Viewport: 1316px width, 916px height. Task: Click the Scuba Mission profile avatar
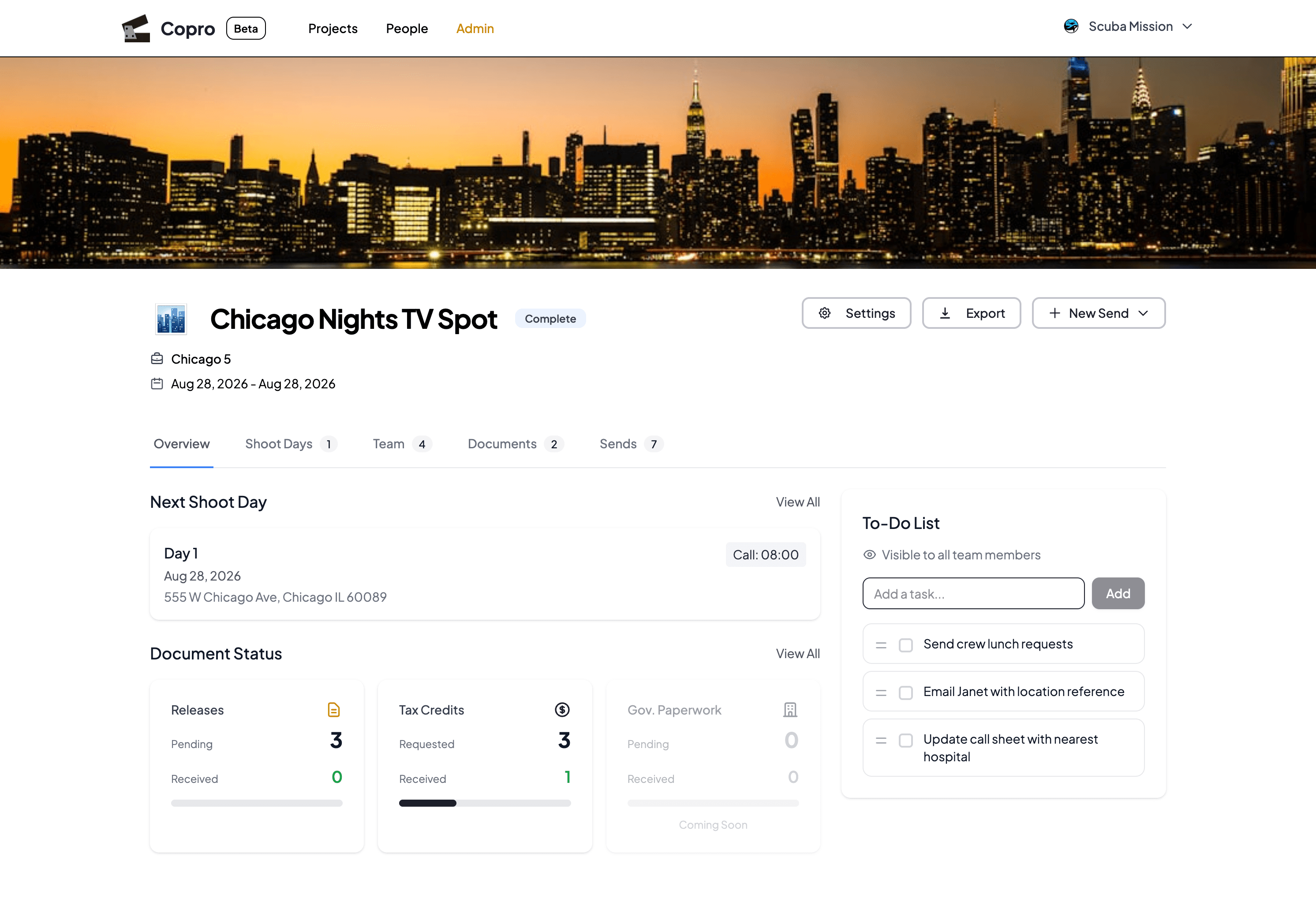point(1071,26)
